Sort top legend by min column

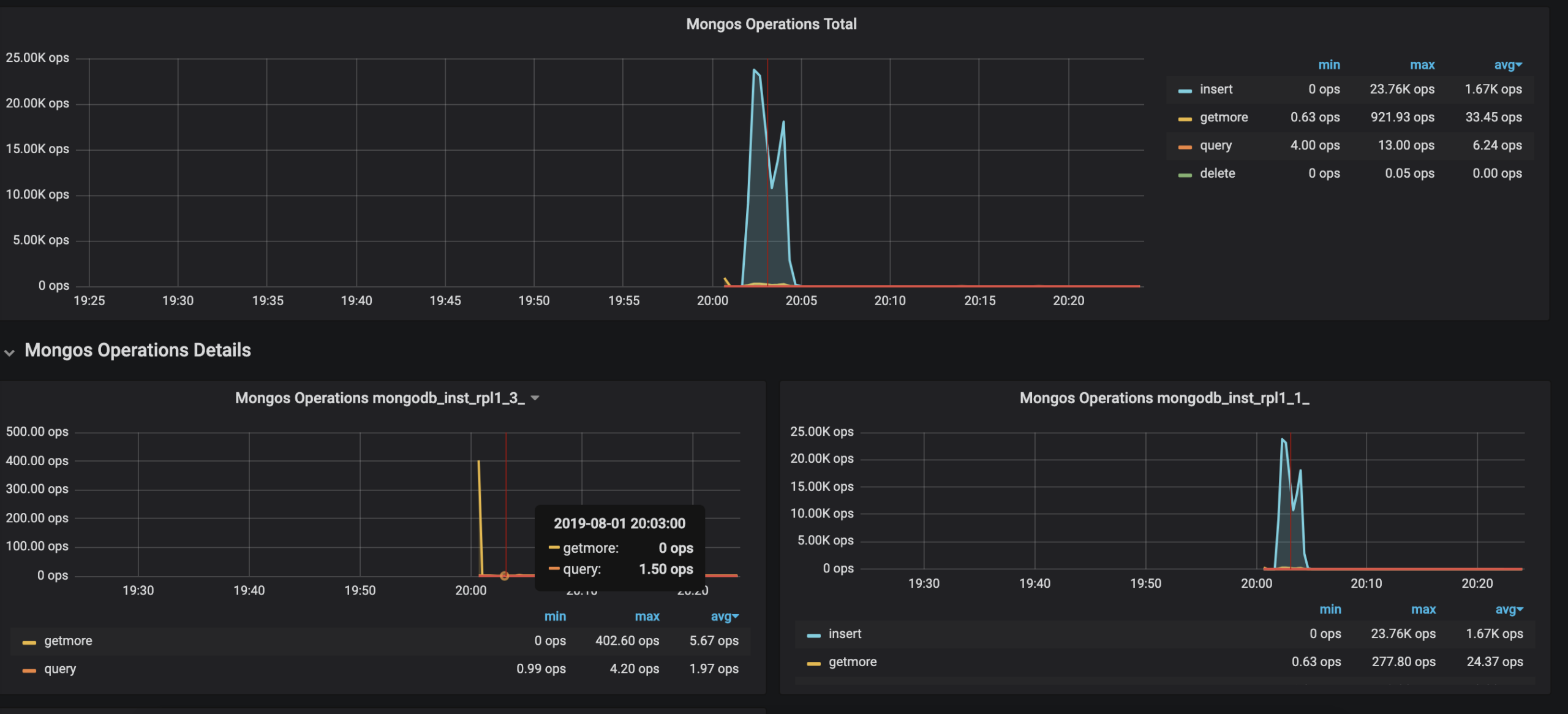point(1329,65)
